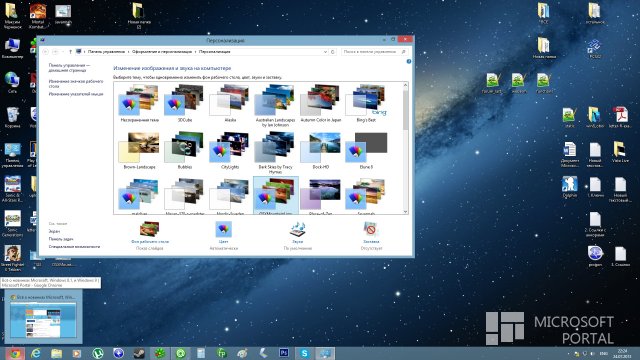Click the Персонализация breadcrumb segment

[x=215, y=52]
